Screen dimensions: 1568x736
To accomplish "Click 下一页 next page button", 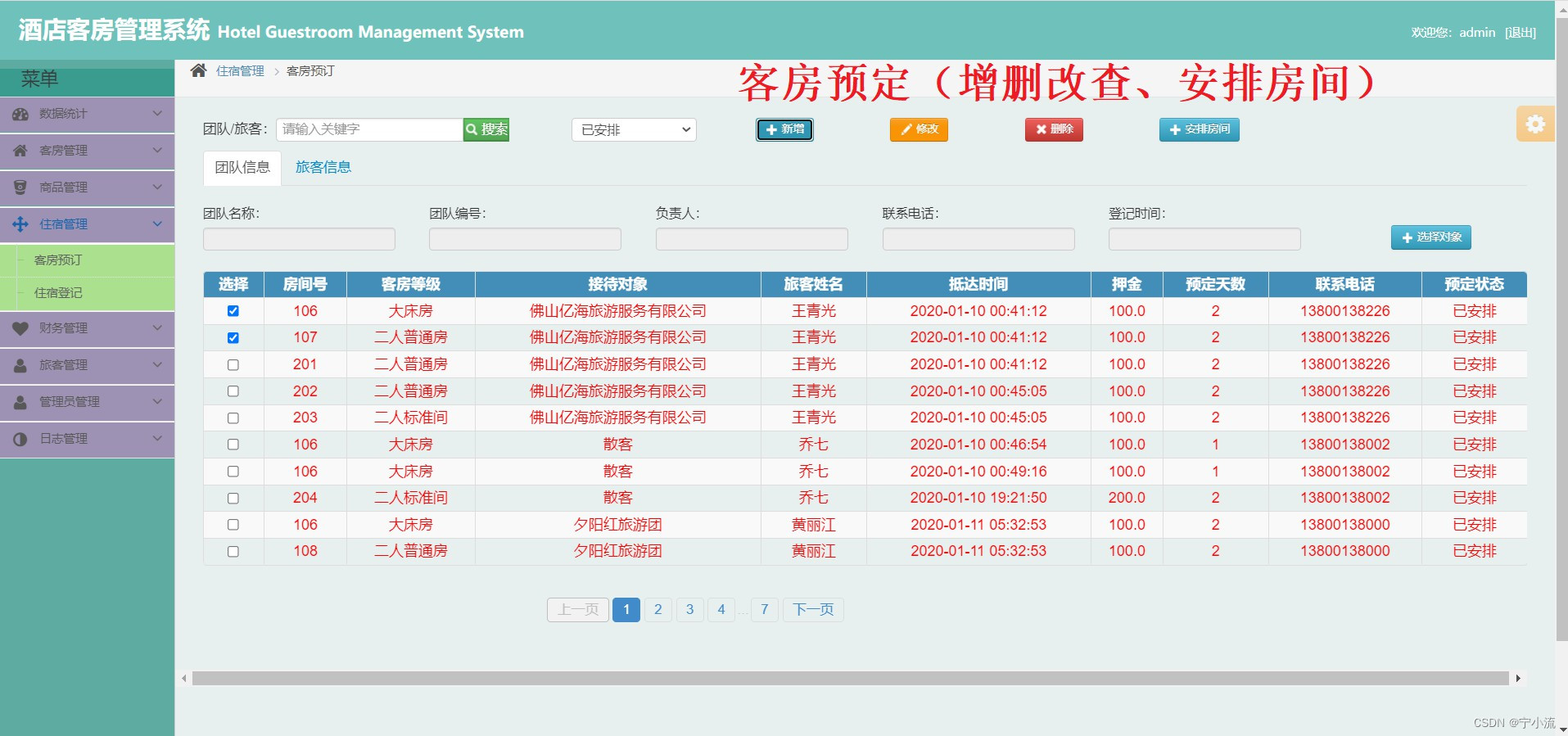I will tap(813, 609).
